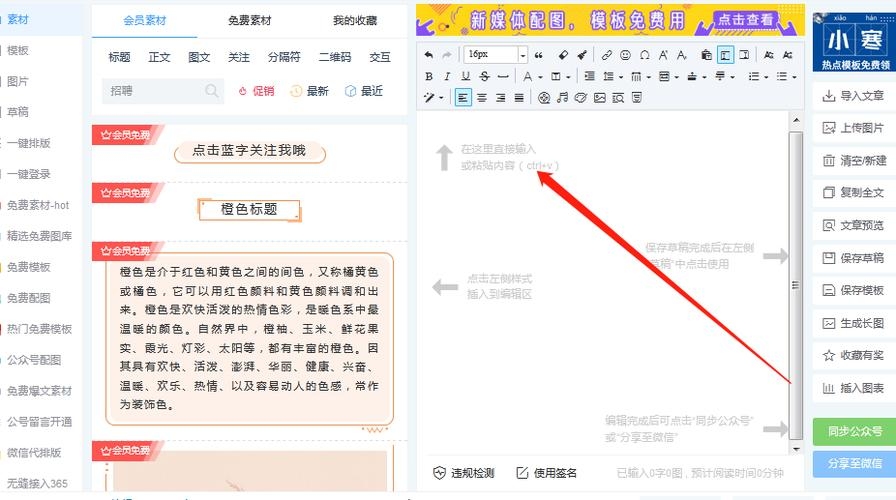Screen dimensions: 896x500
Task: Click the search magnifier in the 招聘 box
Action: (x=211, y=90)
